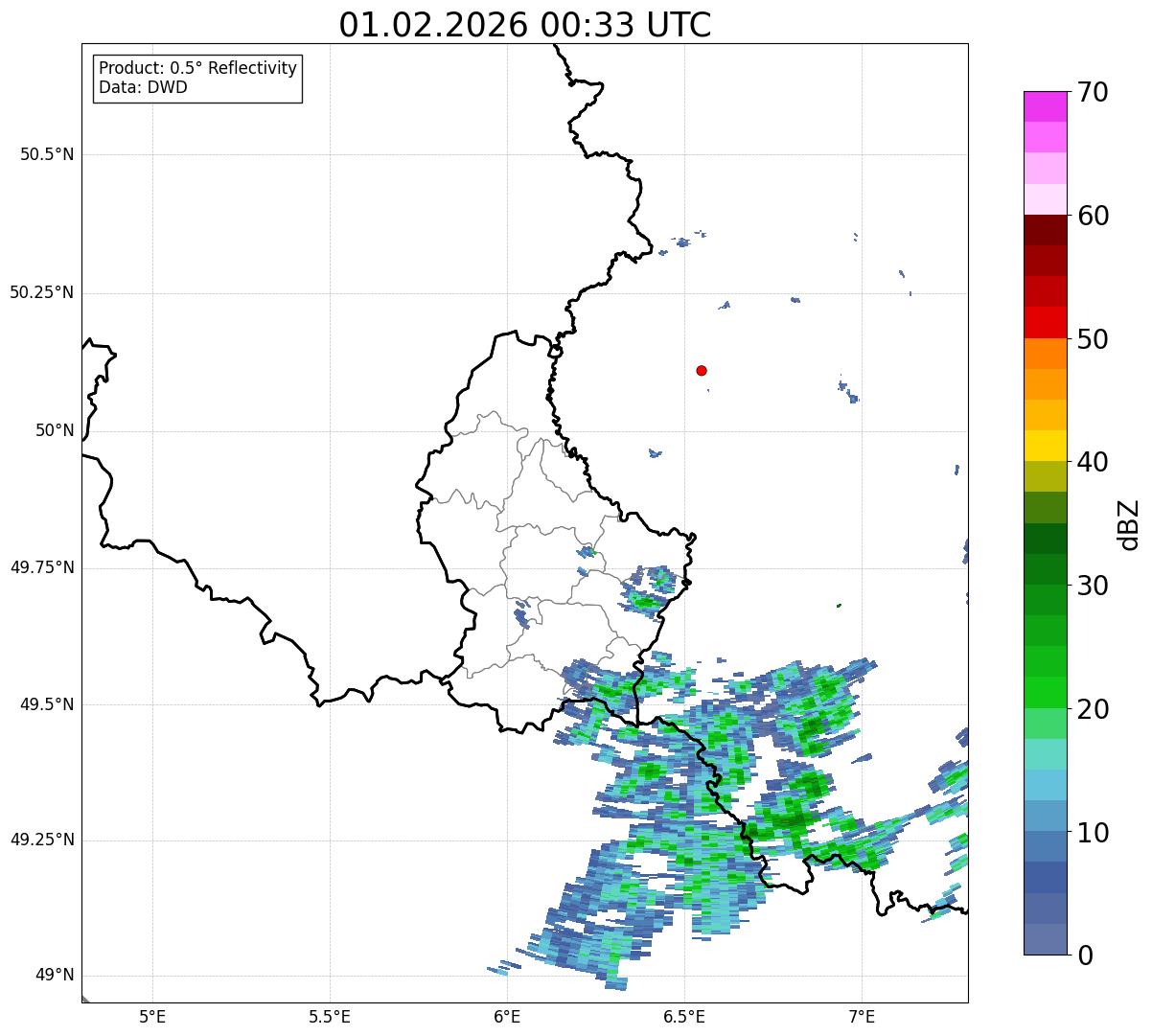
Task: Pick the yellow swatch just above 40
Action: coord(1046,446)
